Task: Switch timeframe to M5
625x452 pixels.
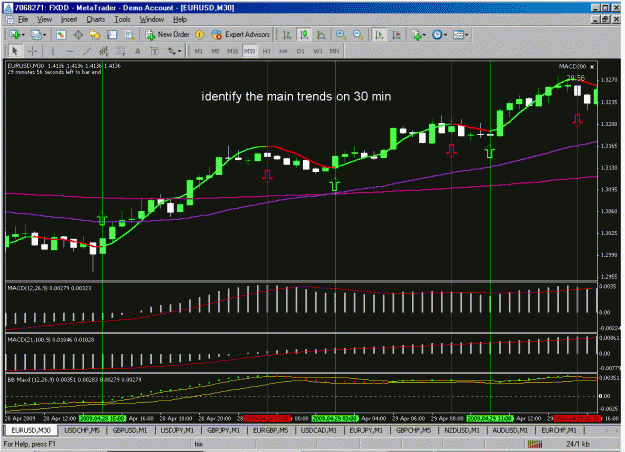Action: pyautogui.click(x=215, y=51)
